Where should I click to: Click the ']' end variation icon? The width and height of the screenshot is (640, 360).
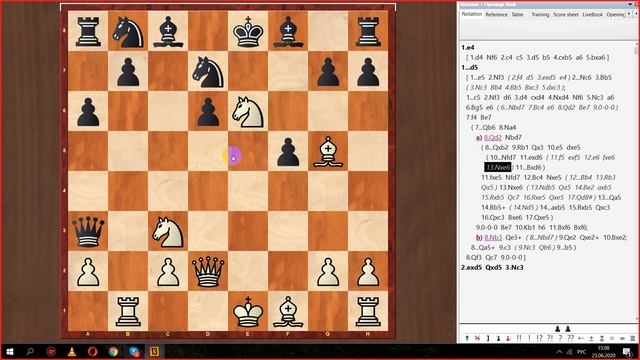coord(488,338)
